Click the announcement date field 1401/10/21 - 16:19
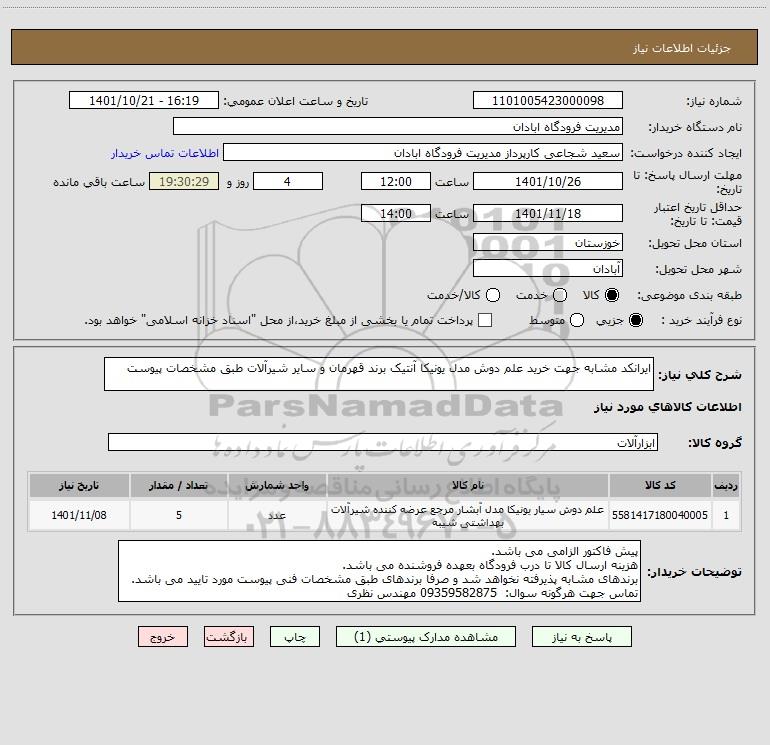Viewport: 770px width, 745px height. (x=144, y=101)
